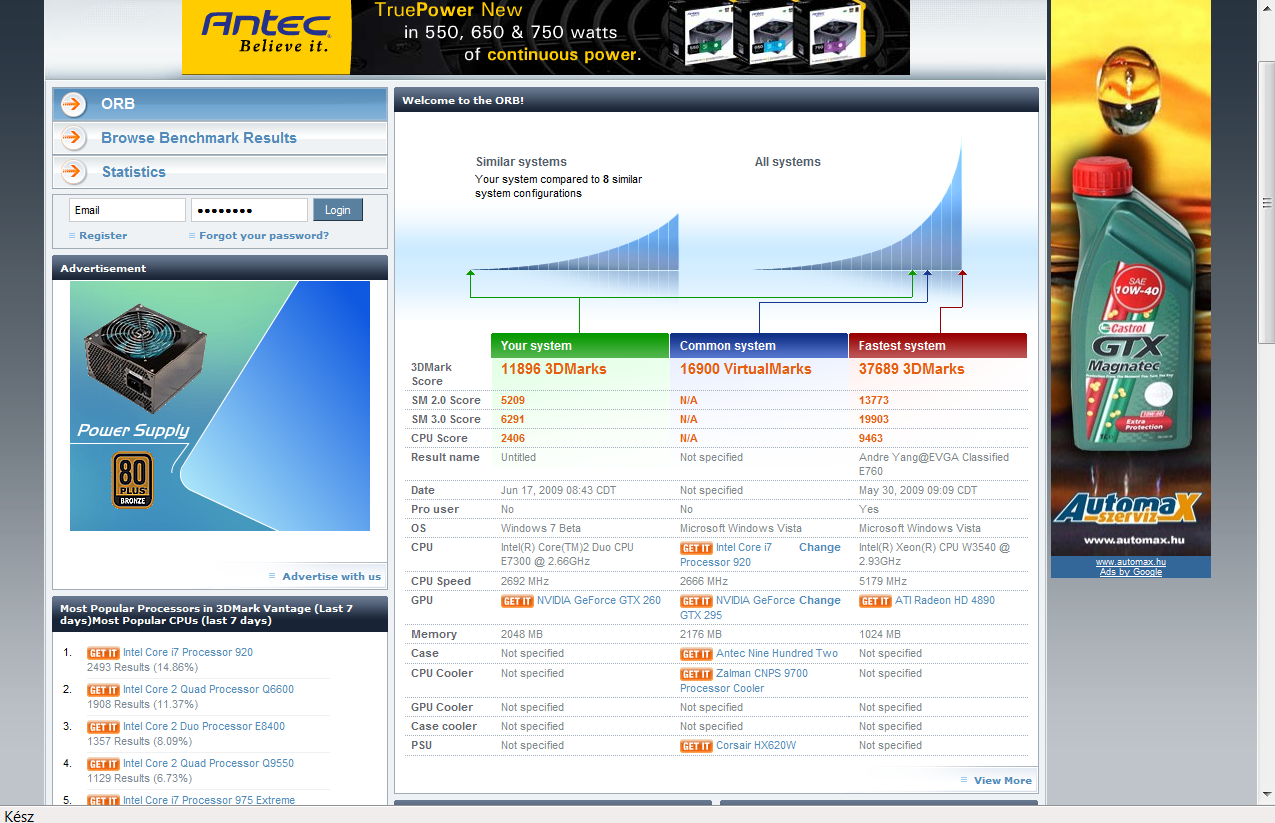Click GET IT badge beside Corsair HX620W
The image size is (1275, 823).
click(x=696, y=746)
